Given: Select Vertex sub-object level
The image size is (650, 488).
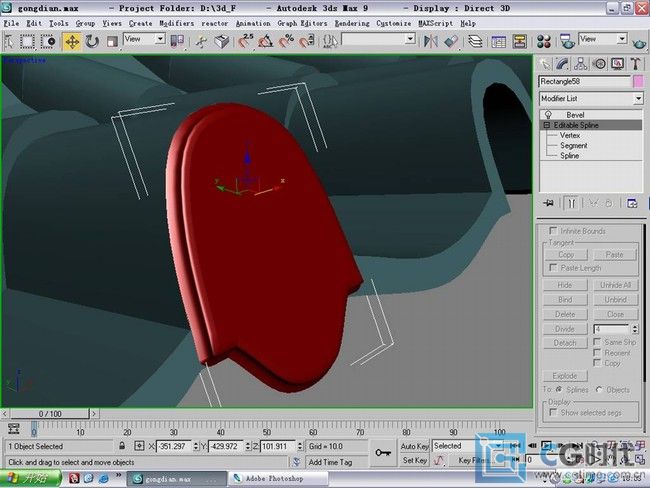Looking at the screenshot, I should tap(570, 135).
